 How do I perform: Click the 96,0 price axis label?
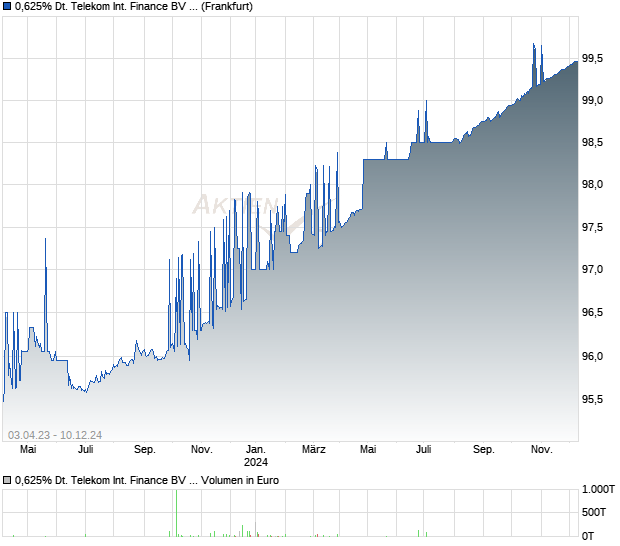point(592,356)
